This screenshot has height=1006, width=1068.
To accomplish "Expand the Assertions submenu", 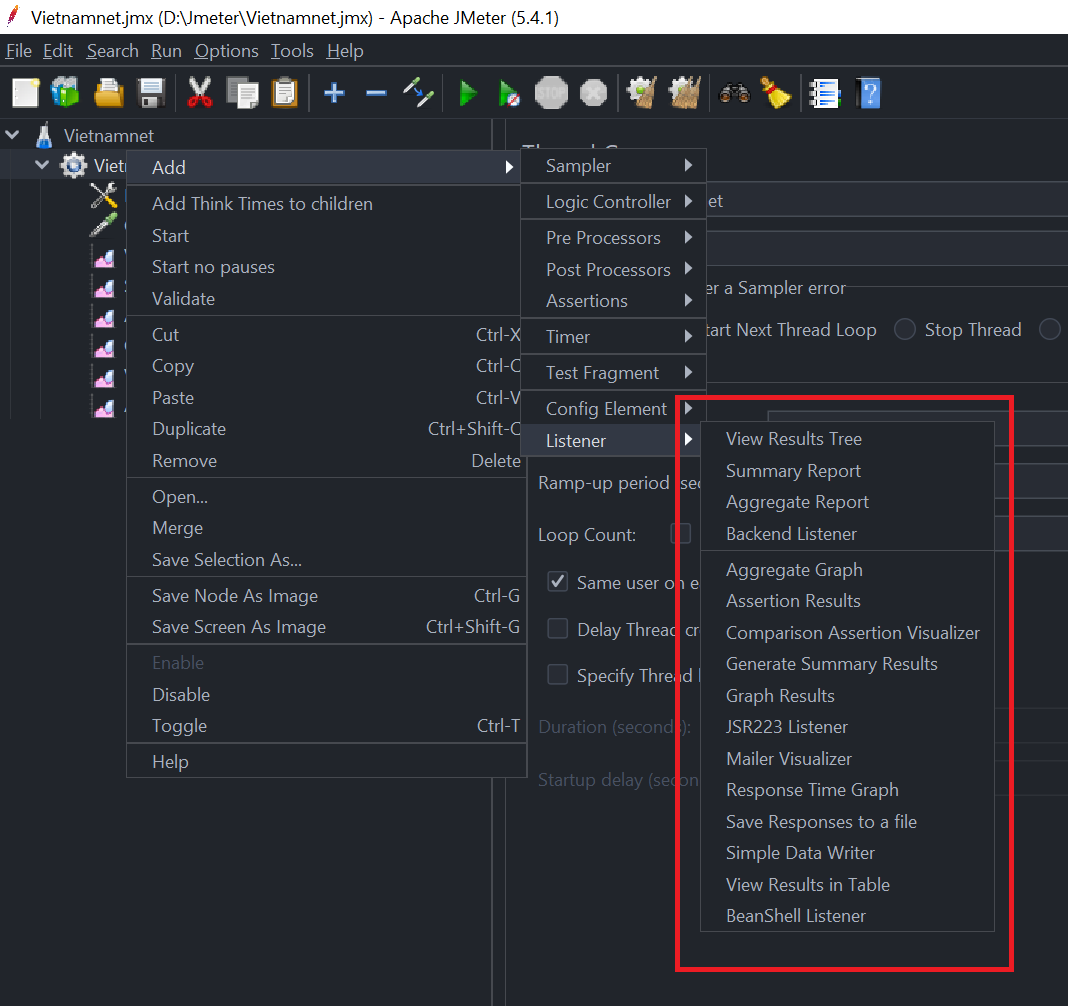I will (613, 301).
